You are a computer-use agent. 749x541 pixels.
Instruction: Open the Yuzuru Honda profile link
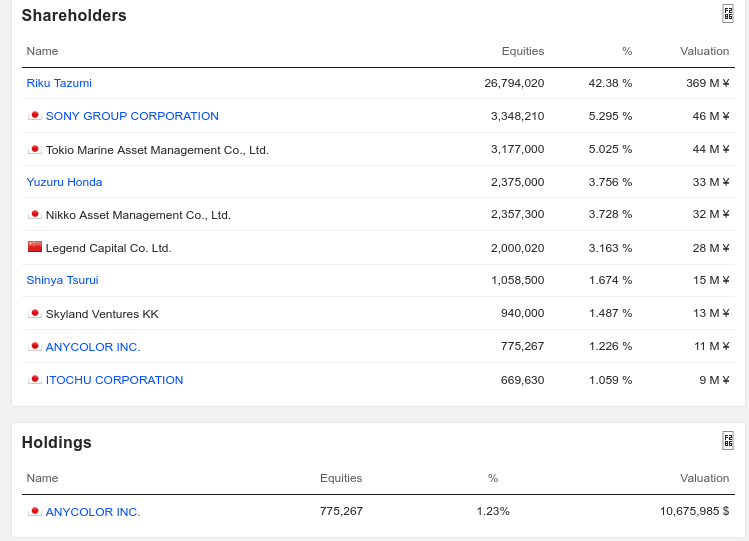point(64,182)
